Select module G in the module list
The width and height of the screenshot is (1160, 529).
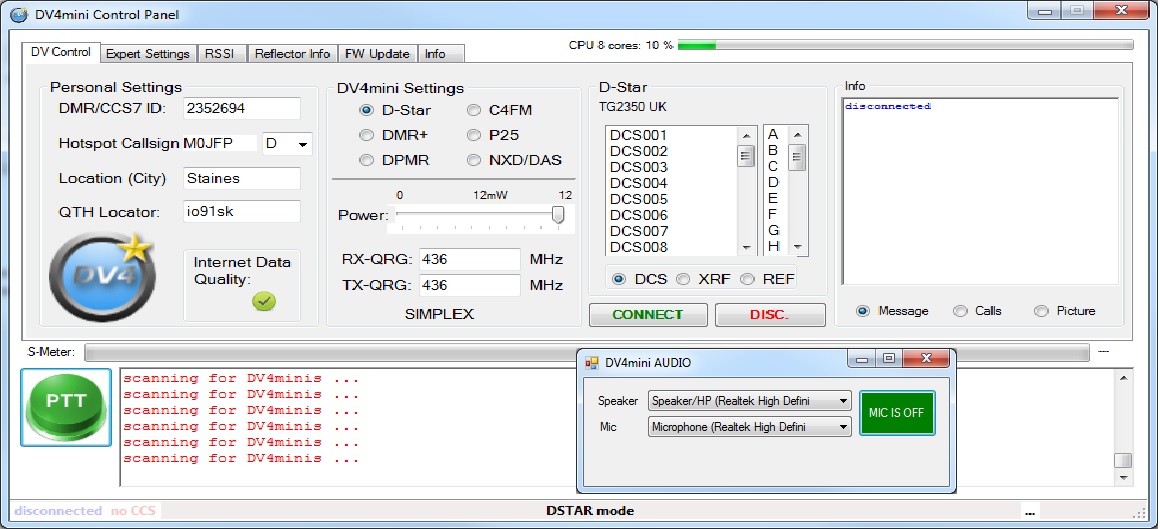click(773, 230)
